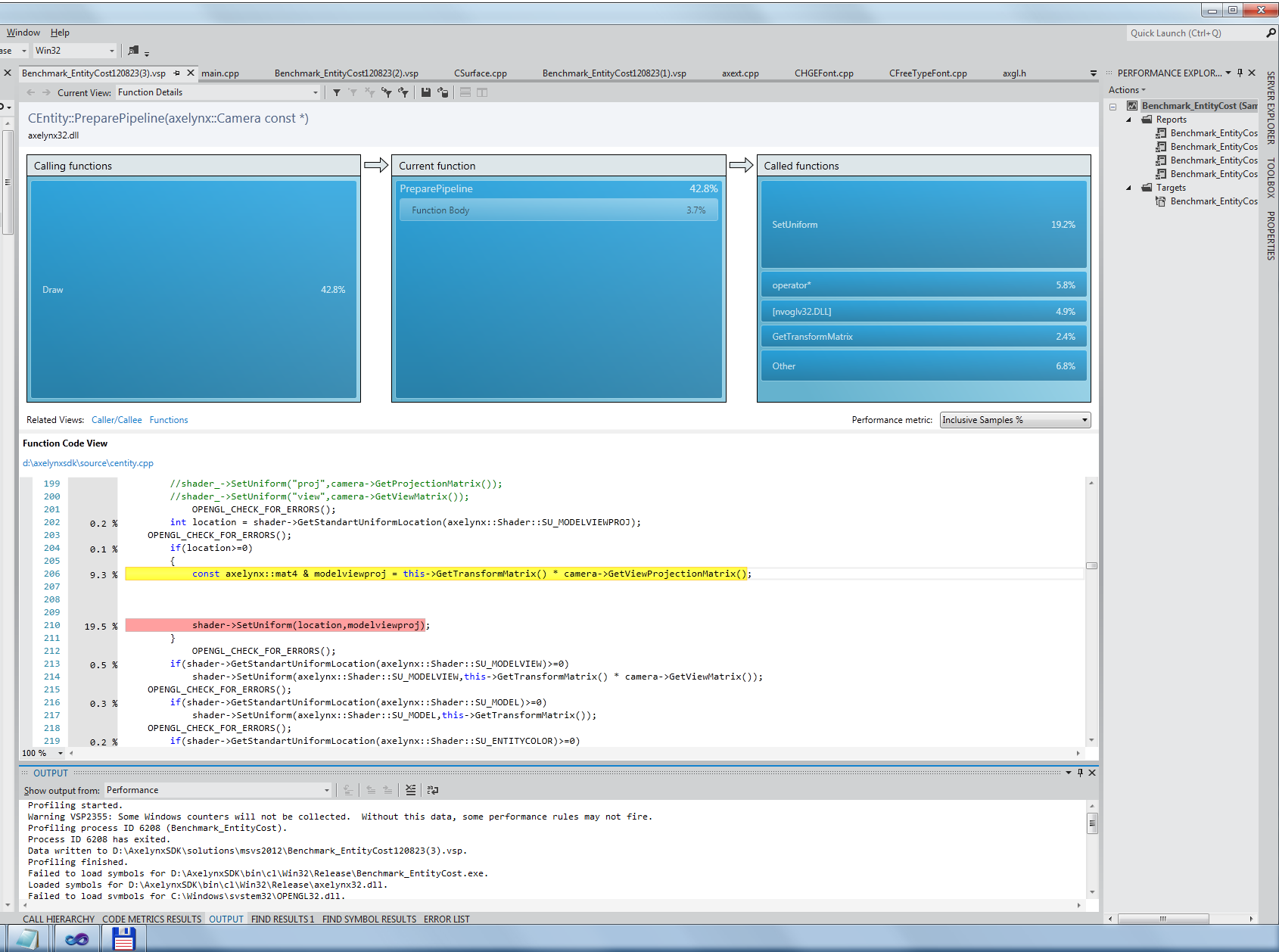Viewport: 1279px width, 952px height.
Task: Click the SetUniform block in Called functions
Action: click(x=923, y=225)
